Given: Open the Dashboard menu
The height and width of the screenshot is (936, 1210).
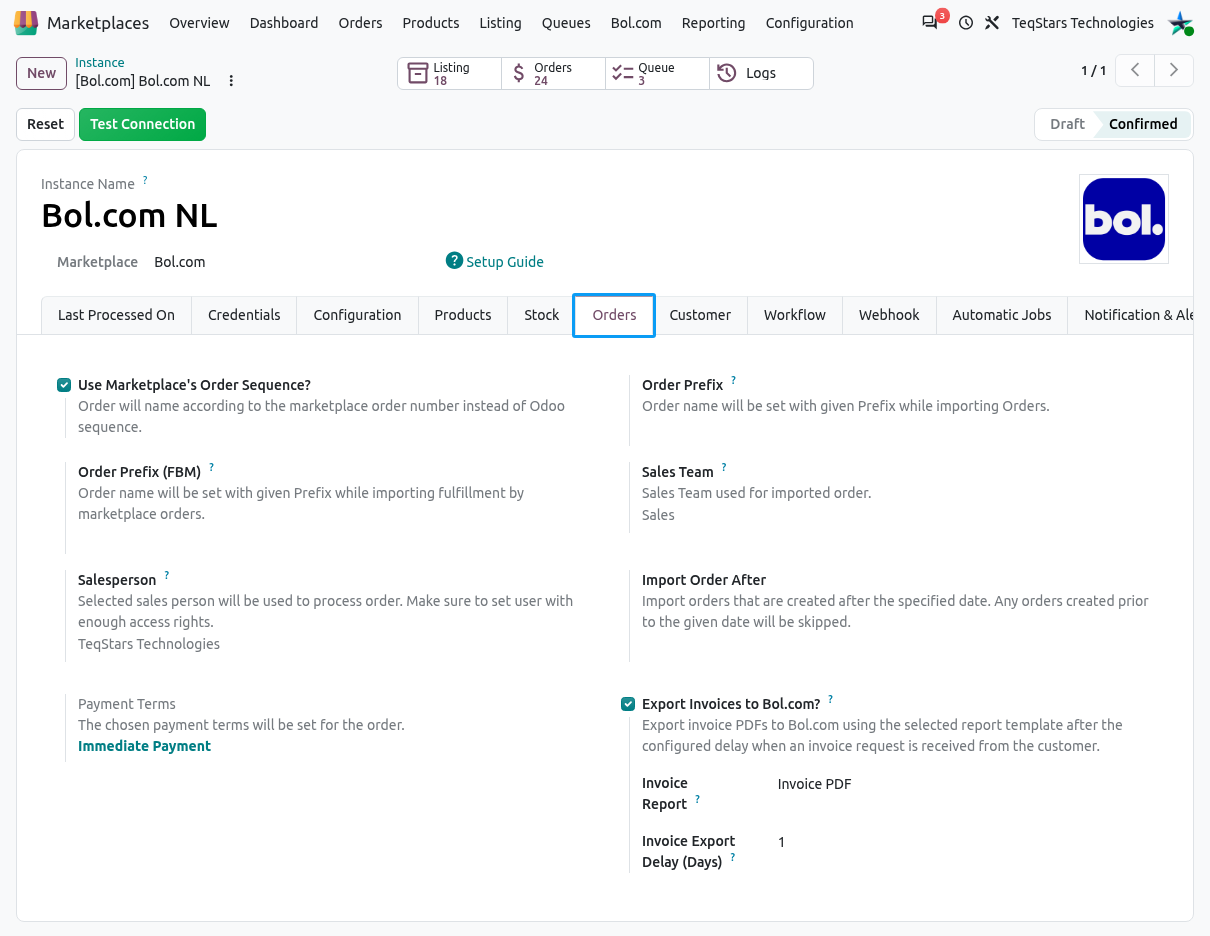Looking at the screenshot, I should (x=284, y=22).
